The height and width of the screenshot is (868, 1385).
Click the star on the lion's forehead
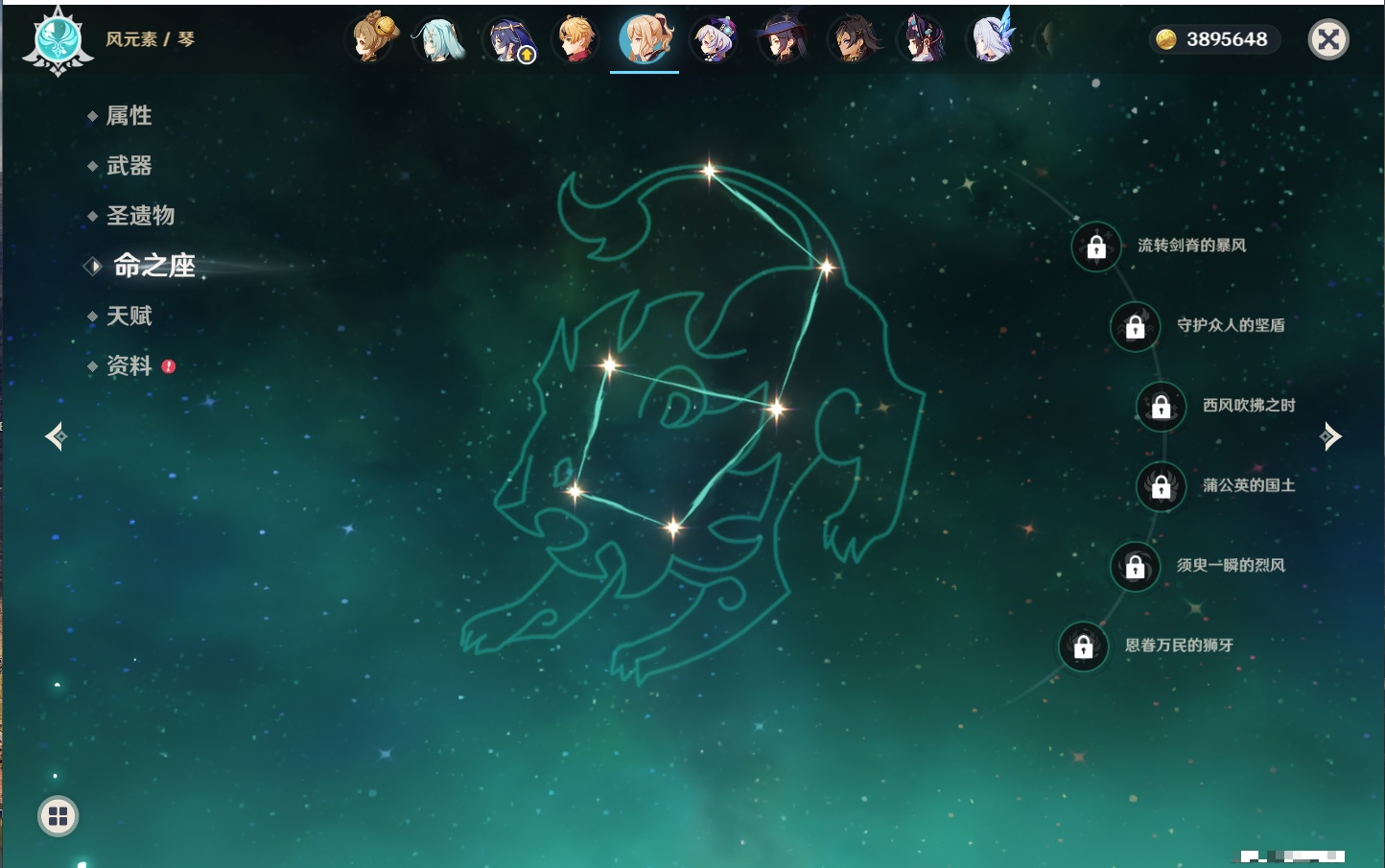point(609,364)
